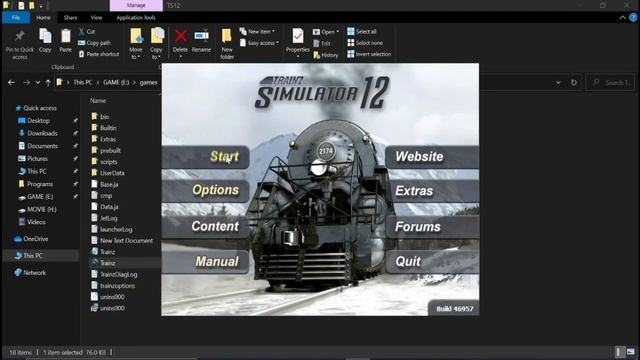Click the Open dropdown in ribbon

[x=326, y=32]
